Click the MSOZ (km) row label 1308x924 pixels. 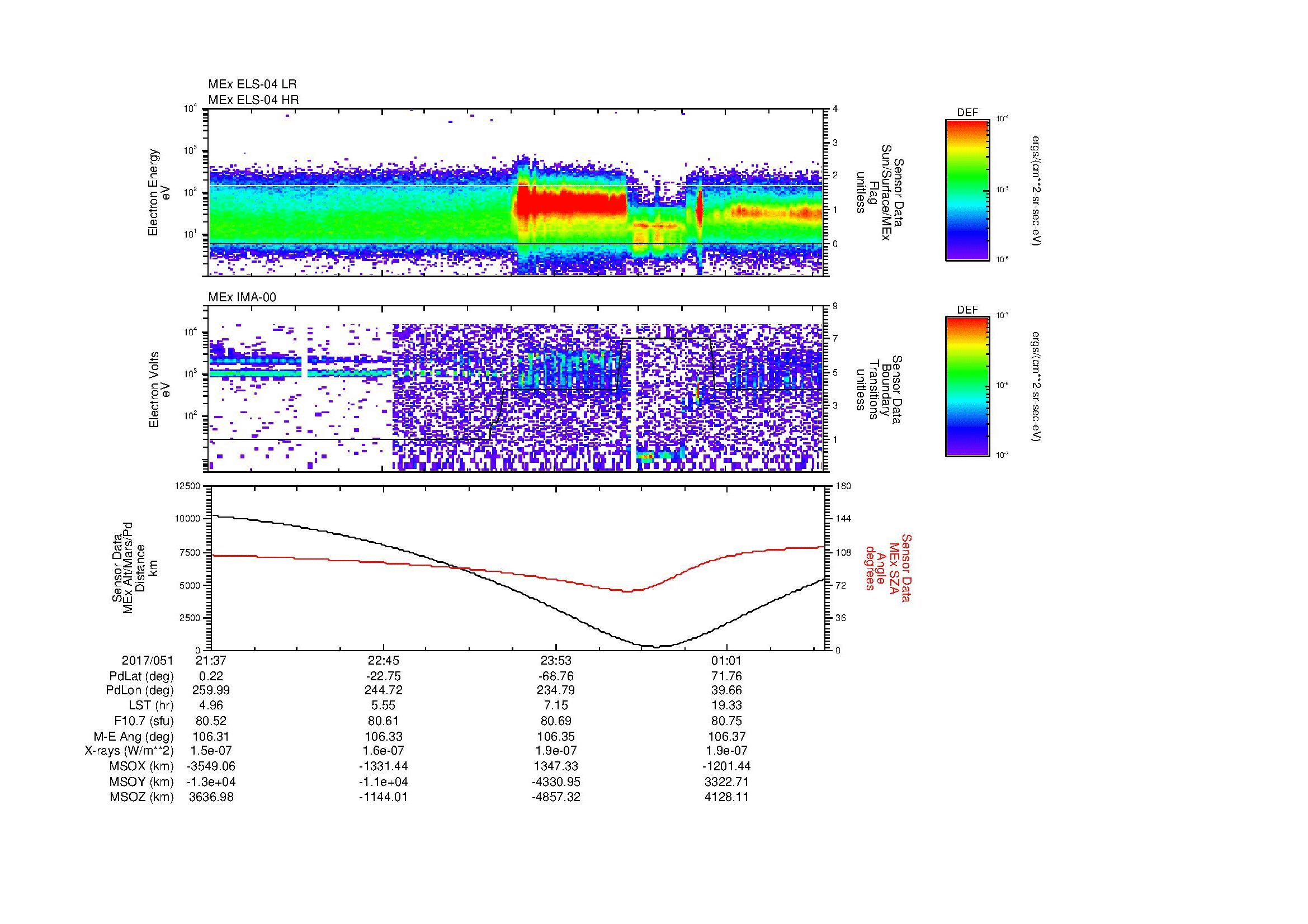click(x=141, y=797)
